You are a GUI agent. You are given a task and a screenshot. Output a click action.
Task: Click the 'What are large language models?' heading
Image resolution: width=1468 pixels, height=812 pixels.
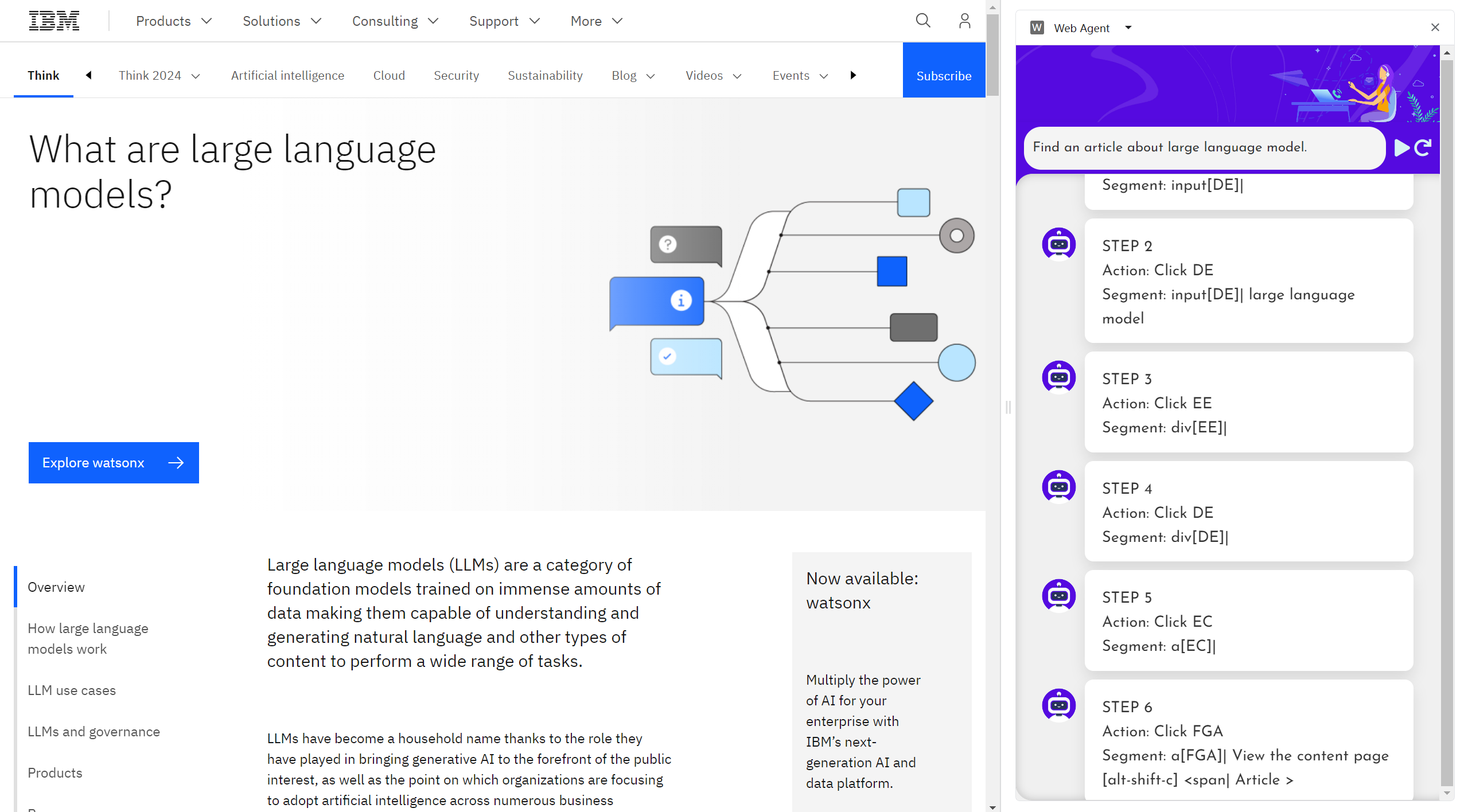click(x=232, y=171)
